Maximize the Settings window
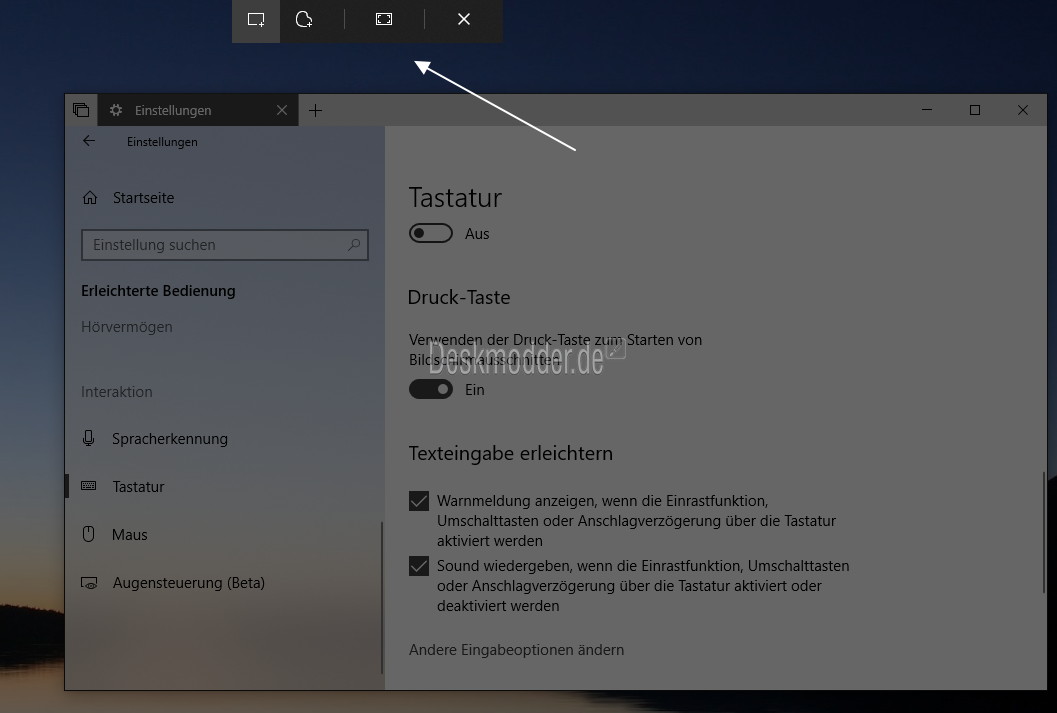The width and height of the screenshot is (1057, 713). pos(975,110)
